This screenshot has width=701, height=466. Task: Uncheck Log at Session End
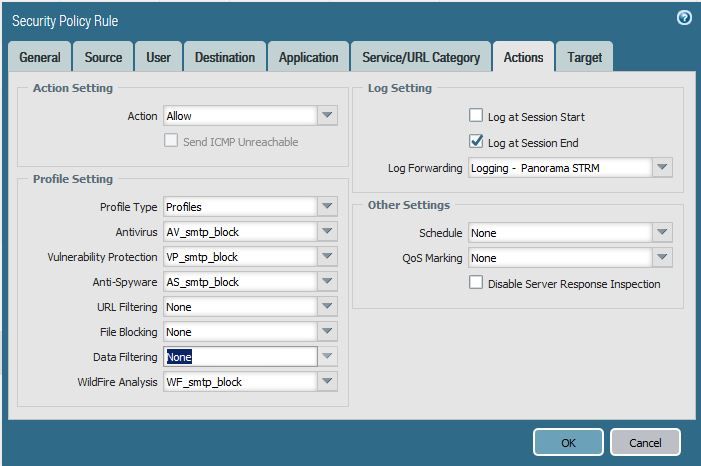(x=477, y=142)
